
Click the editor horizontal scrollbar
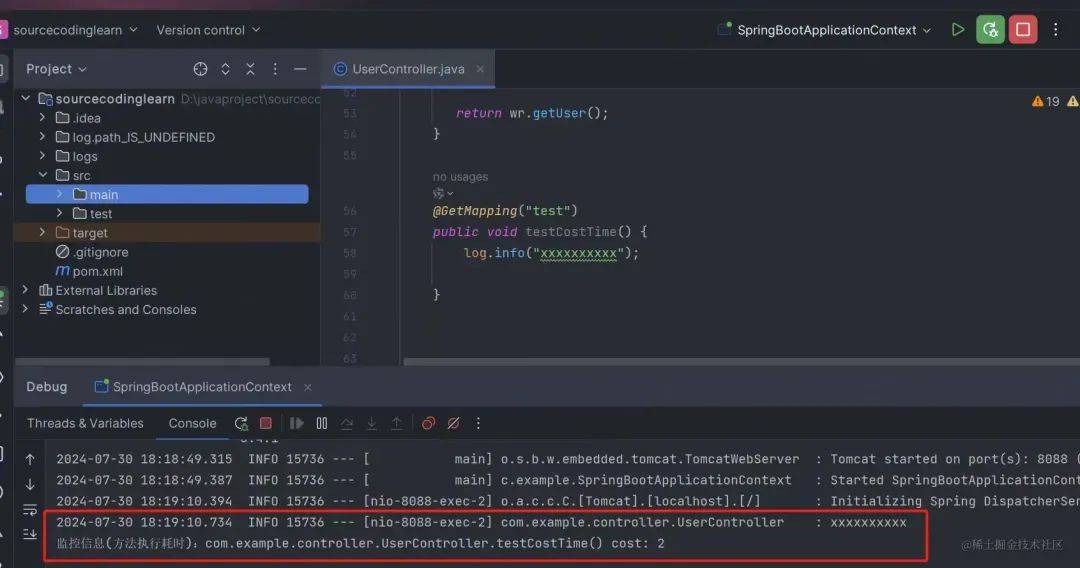[741, 361]
